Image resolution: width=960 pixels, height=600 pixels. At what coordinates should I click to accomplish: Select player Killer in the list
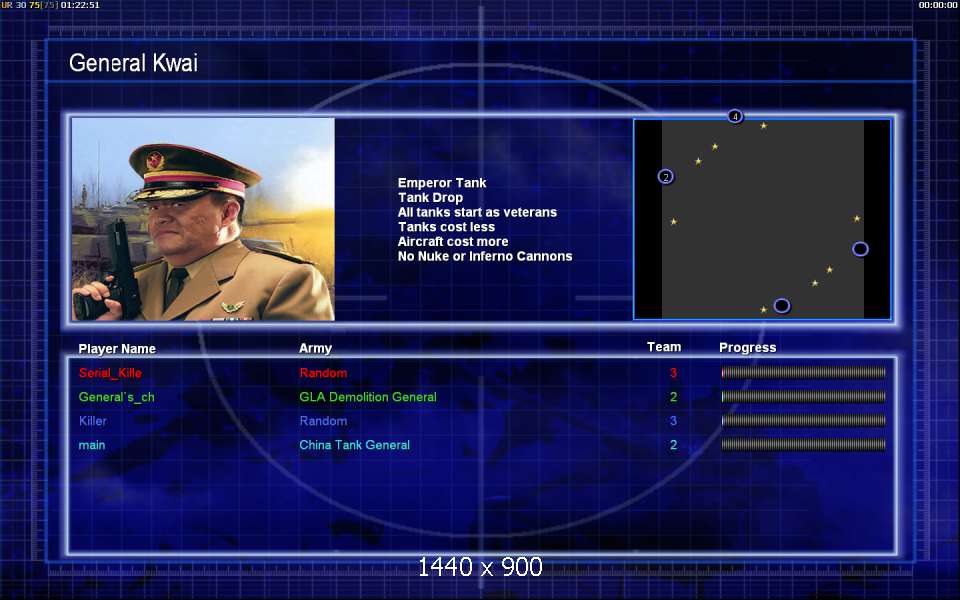(92, 421)
